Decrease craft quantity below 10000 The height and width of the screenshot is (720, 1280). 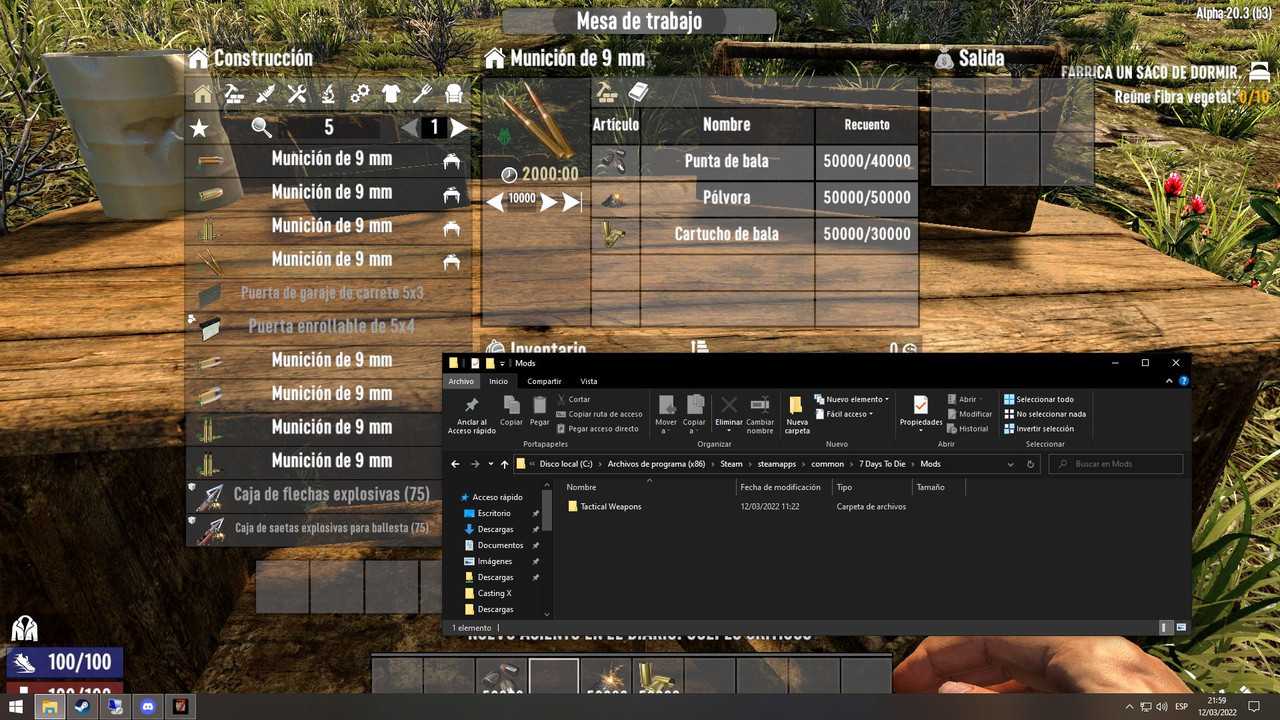tap(495, 202)
